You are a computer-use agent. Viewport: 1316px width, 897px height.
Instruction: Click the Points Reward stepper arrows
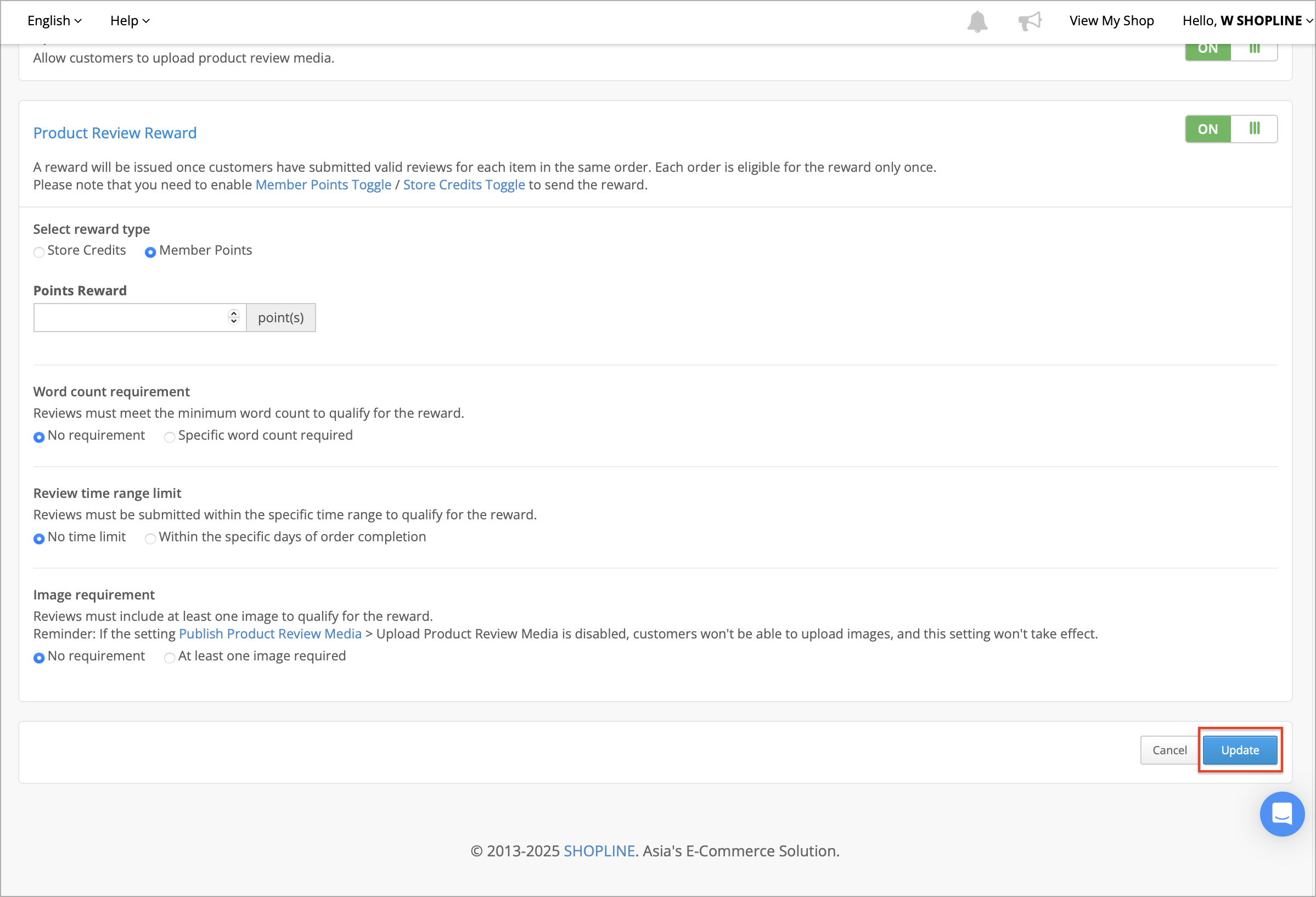point(233,317)
